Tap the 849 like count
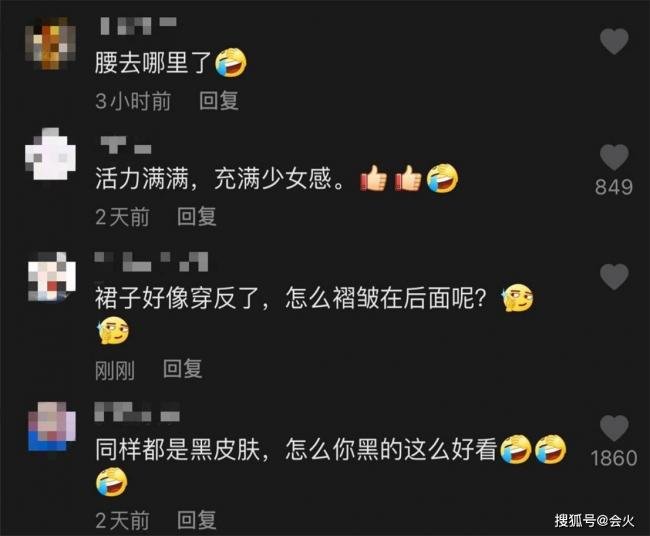 click(614, 187)
